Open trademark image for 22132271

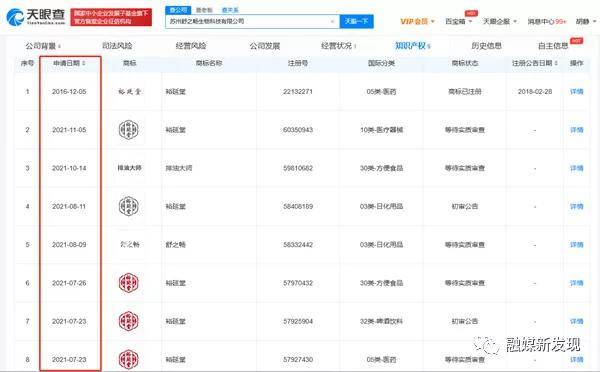click(129, 92)
